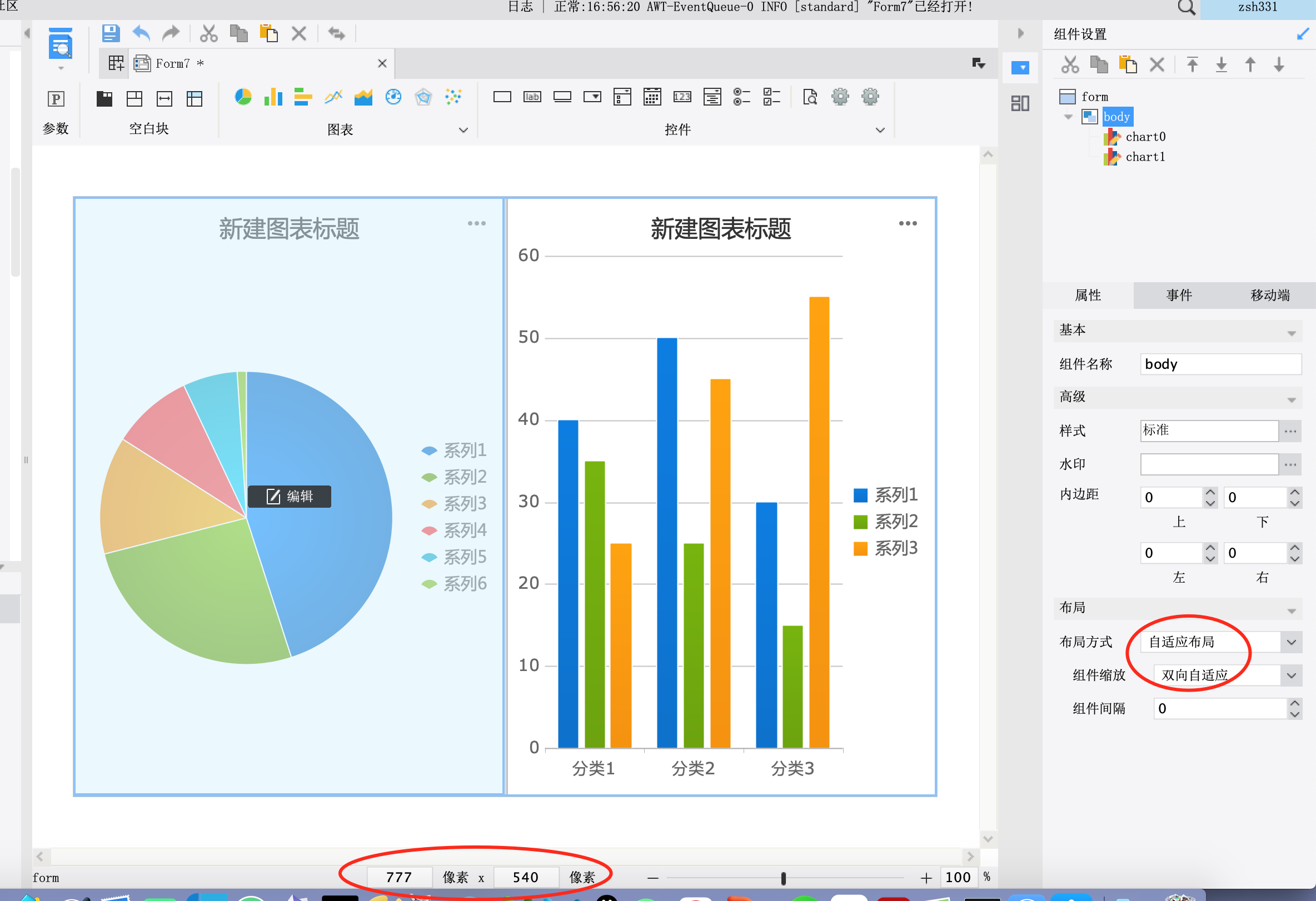Insert a pie chart from the chart gallery
The height and width of the screenshot is (901, 1316).
[243, 97]
